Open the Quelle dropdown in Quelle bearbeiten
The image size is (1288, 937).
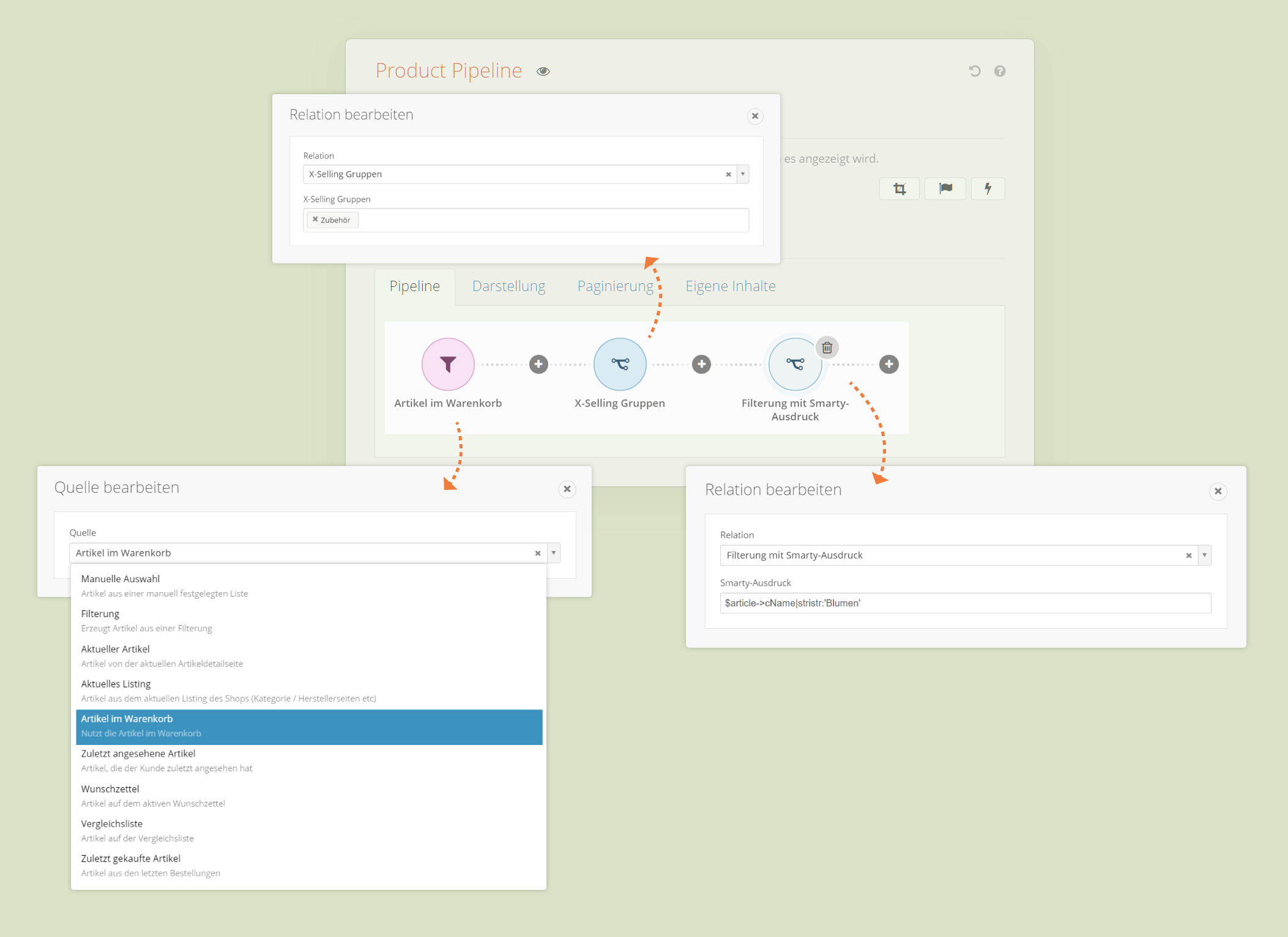(552, 552)
